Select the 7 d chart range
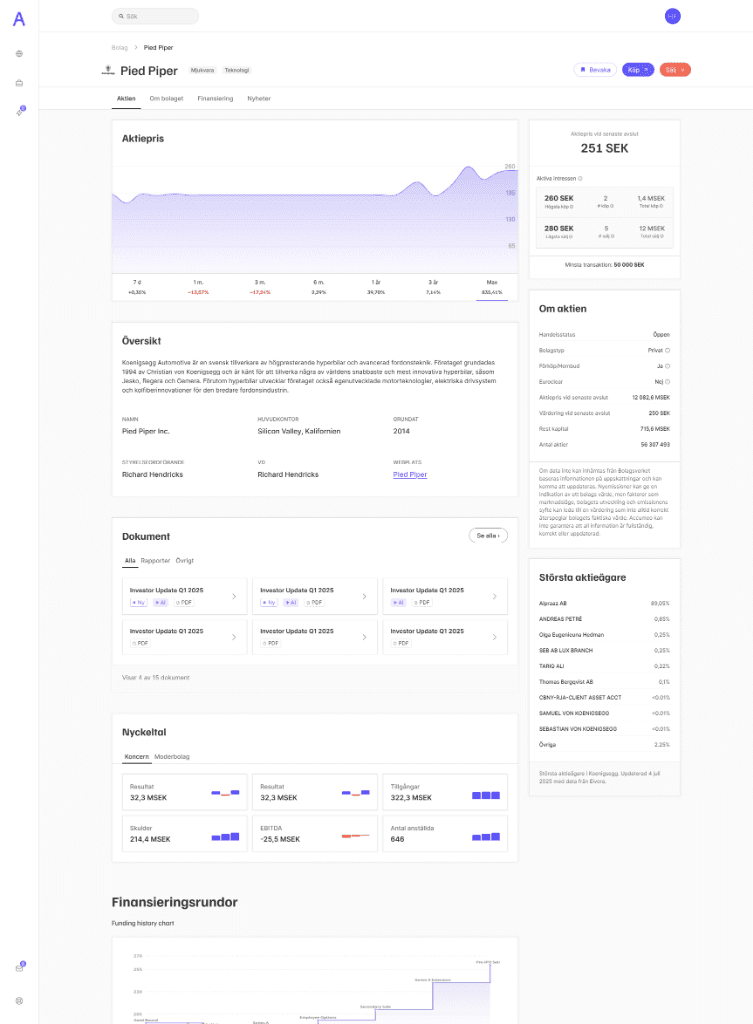Viewport: 753px width, 1024px height. click(137, 287)
